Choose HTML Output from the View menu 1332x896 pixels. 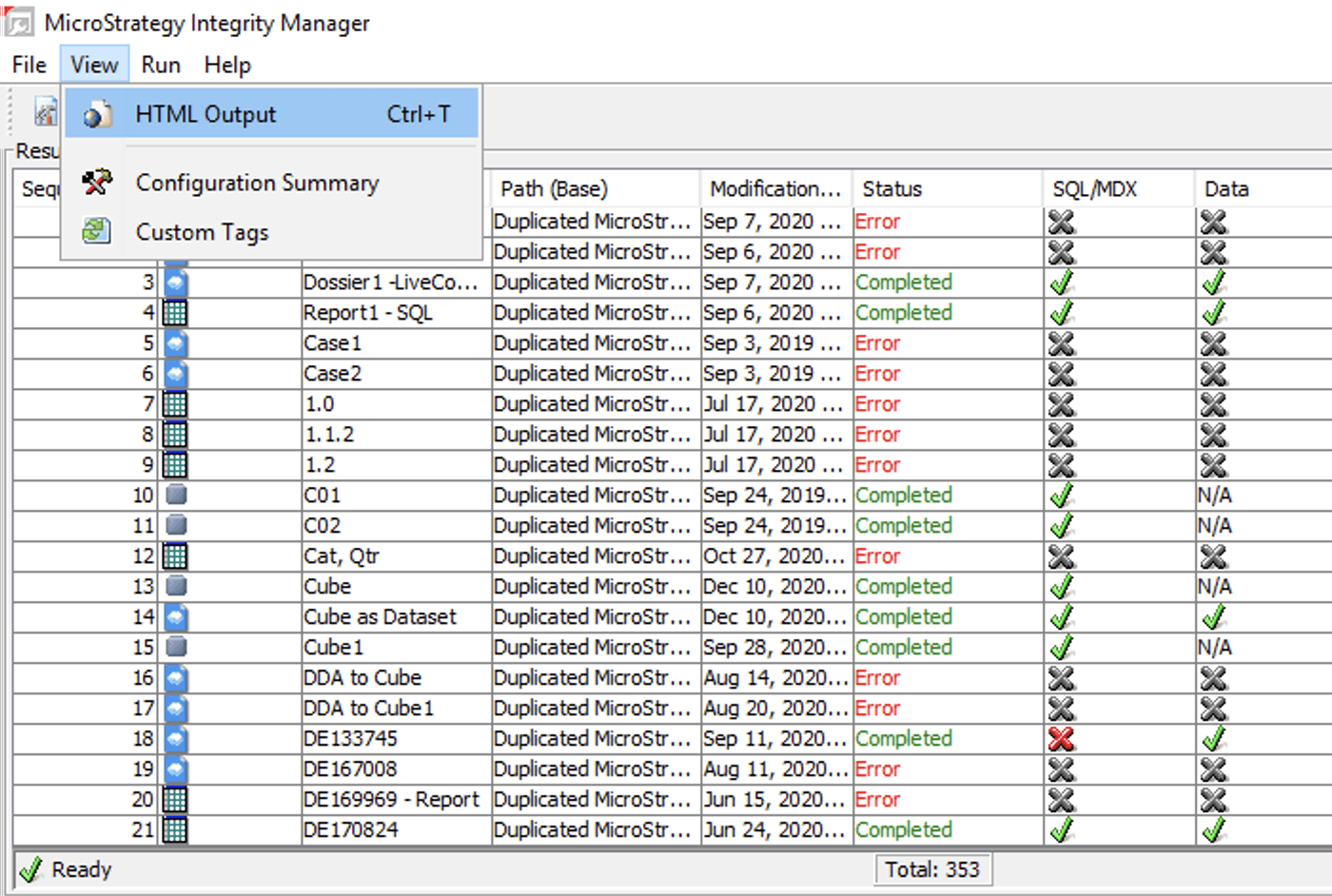pyautogui.click(x=206, y=115)
